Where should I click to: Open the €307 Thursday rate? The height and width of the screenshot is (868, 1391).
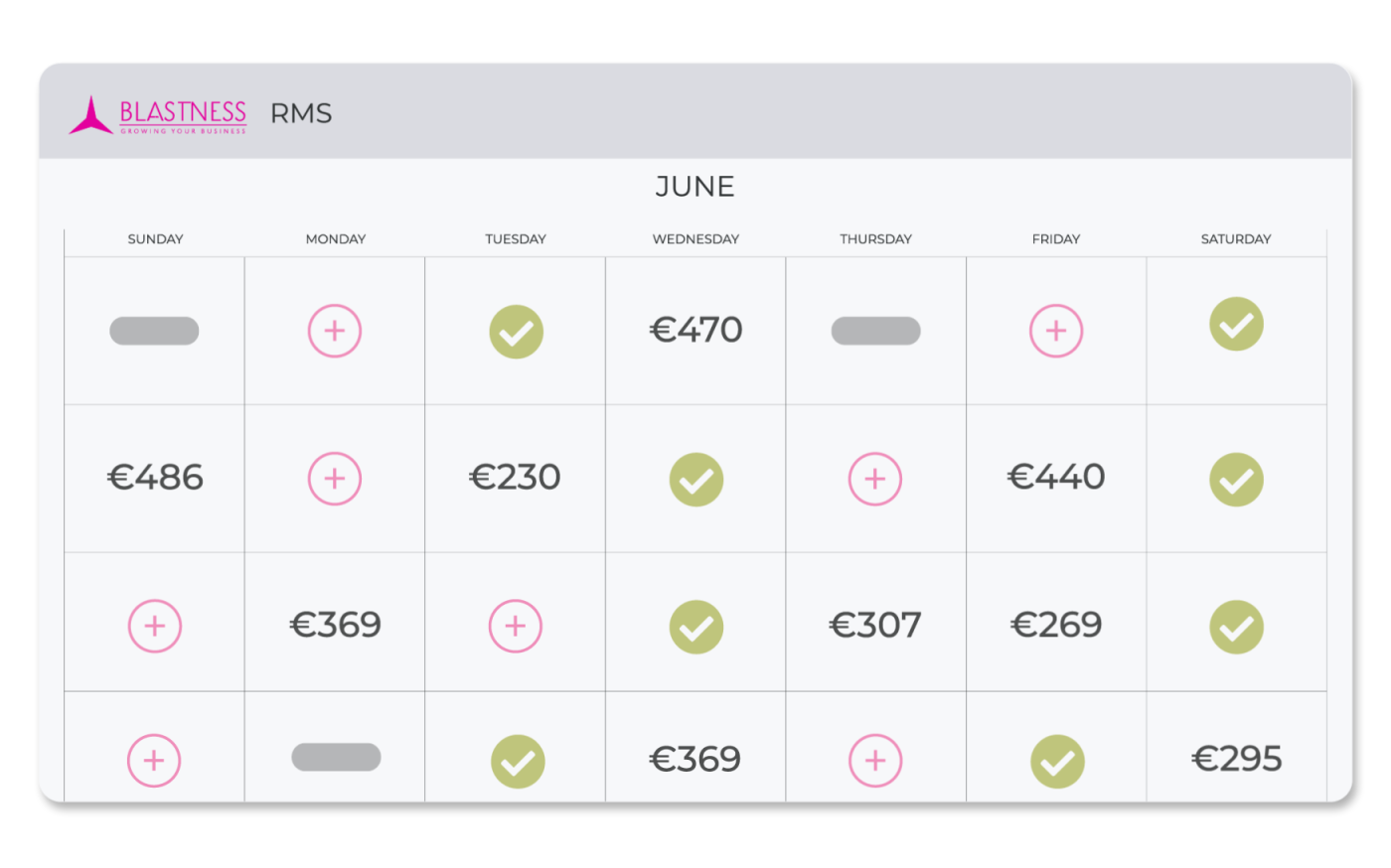tap(875, 625)
